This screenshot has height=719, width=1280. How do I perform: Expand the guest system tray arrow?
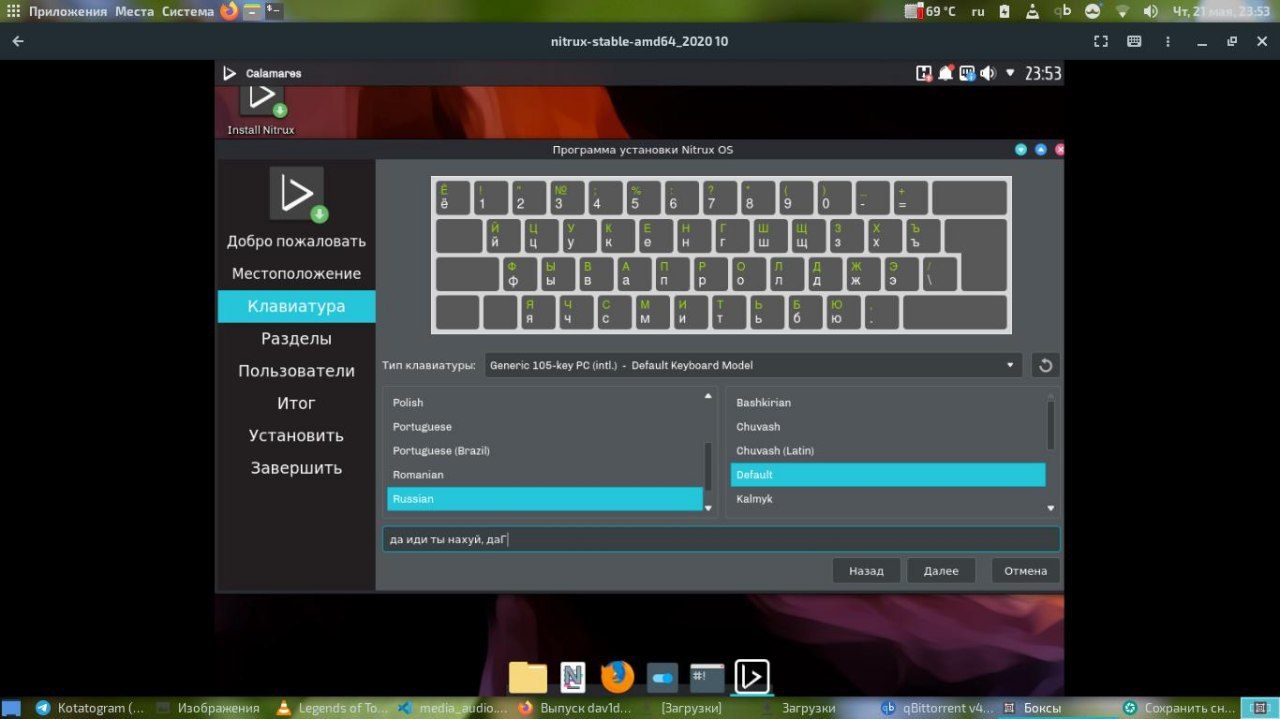pos(1010,73)
